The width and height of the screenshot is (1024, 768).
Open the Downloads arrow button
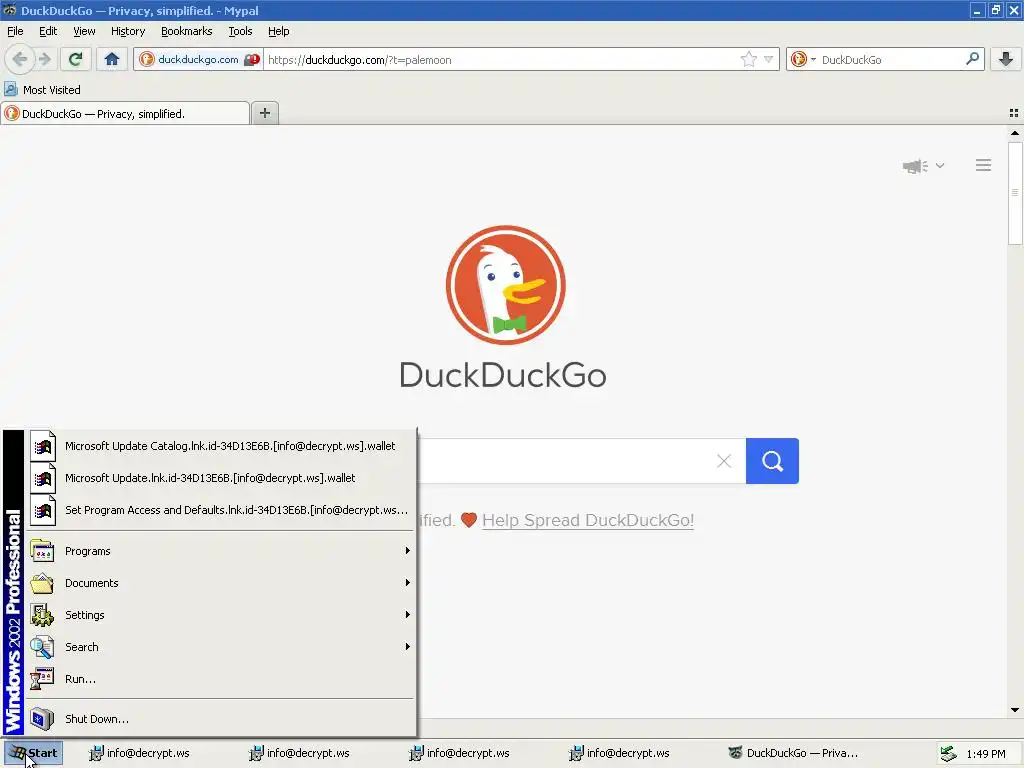pyautogui.click(x=1006, y=59)
